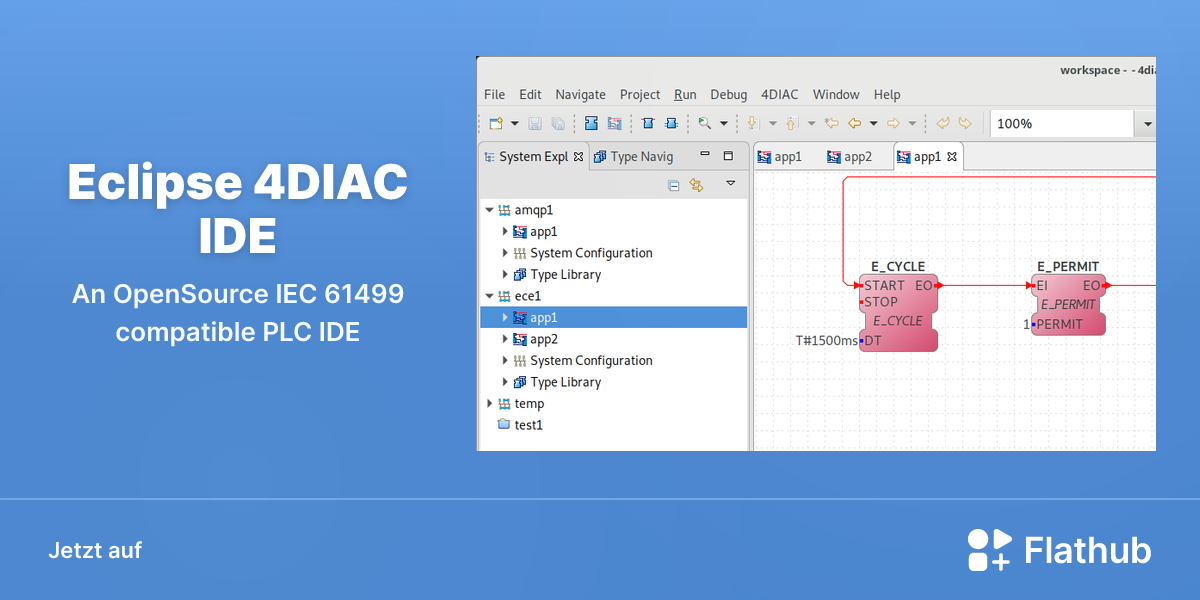Open the Search dropdown arrow
This screenshot has height=600, width=1200.
(x=724, y=124)
